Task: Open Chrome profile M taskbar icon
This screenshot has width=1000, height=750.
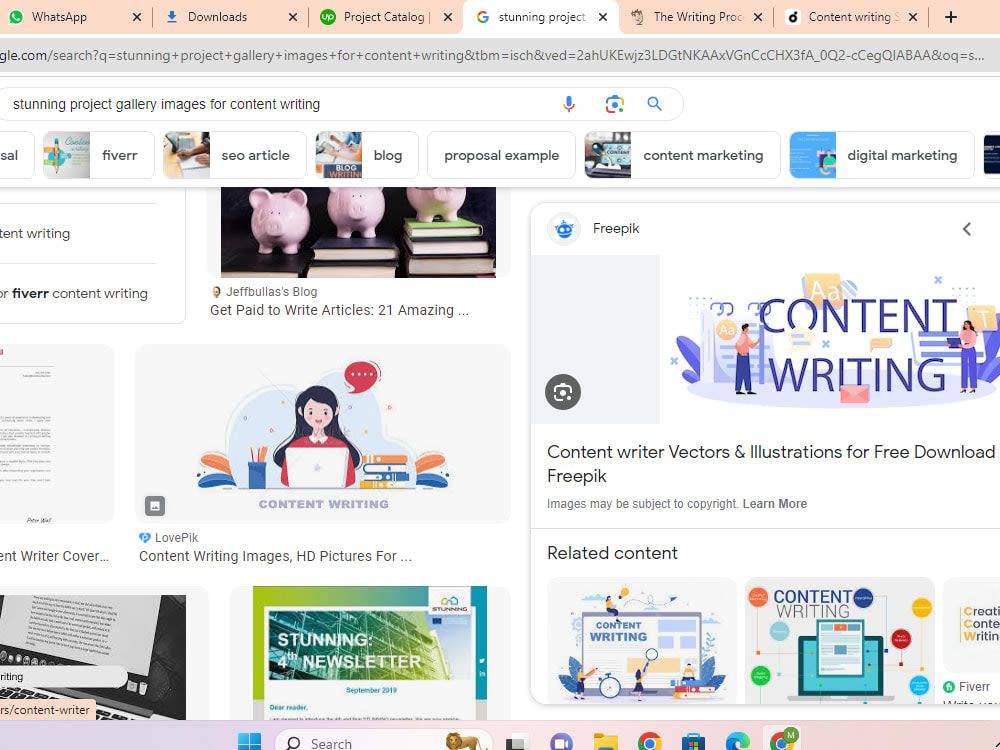Action: 784,740
